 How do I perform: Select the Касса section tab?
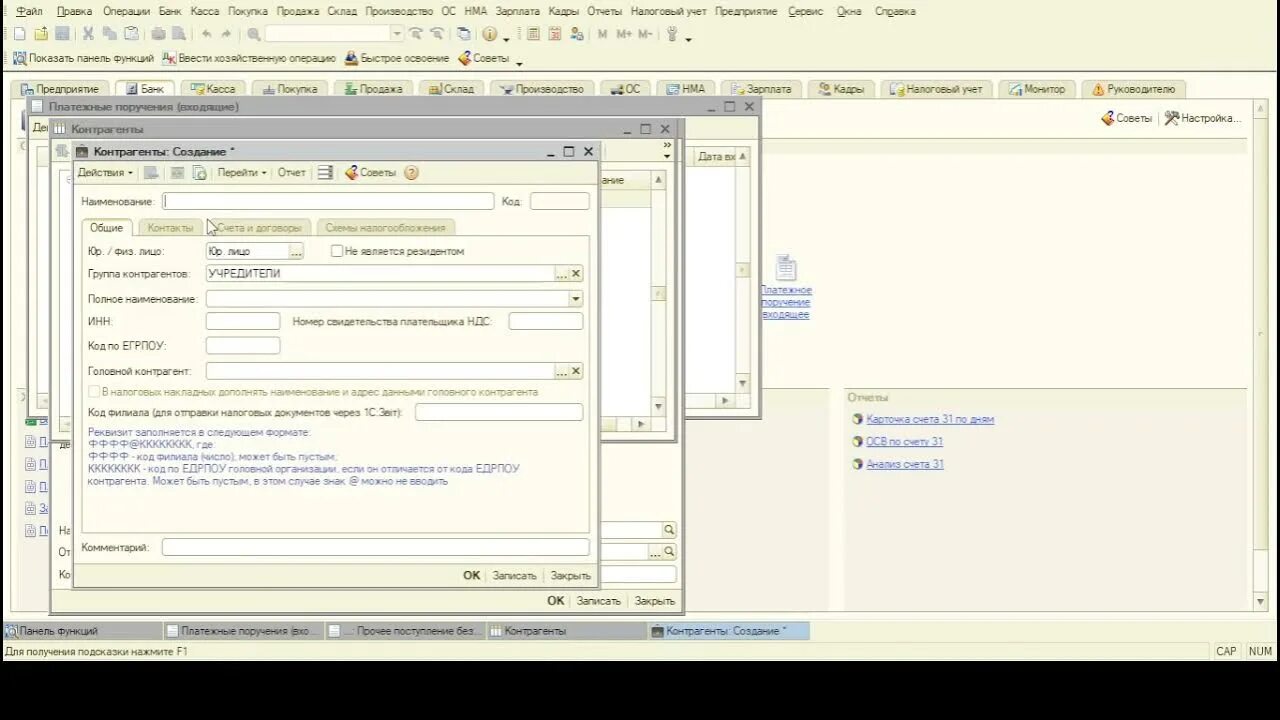point(212,89)
